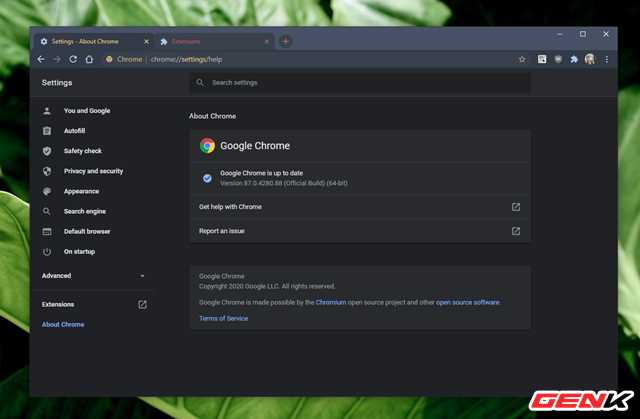Screen dimensions: 640x419
Task: Open Privacy and security settings
Action: 93,171
